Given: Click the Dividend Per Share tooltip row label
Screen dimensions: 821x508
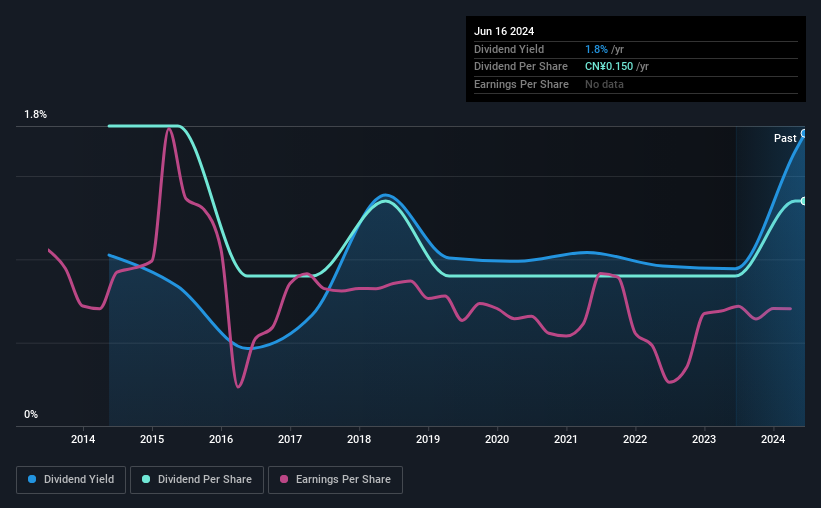Looking at the screenshot, I should [520, 67].
